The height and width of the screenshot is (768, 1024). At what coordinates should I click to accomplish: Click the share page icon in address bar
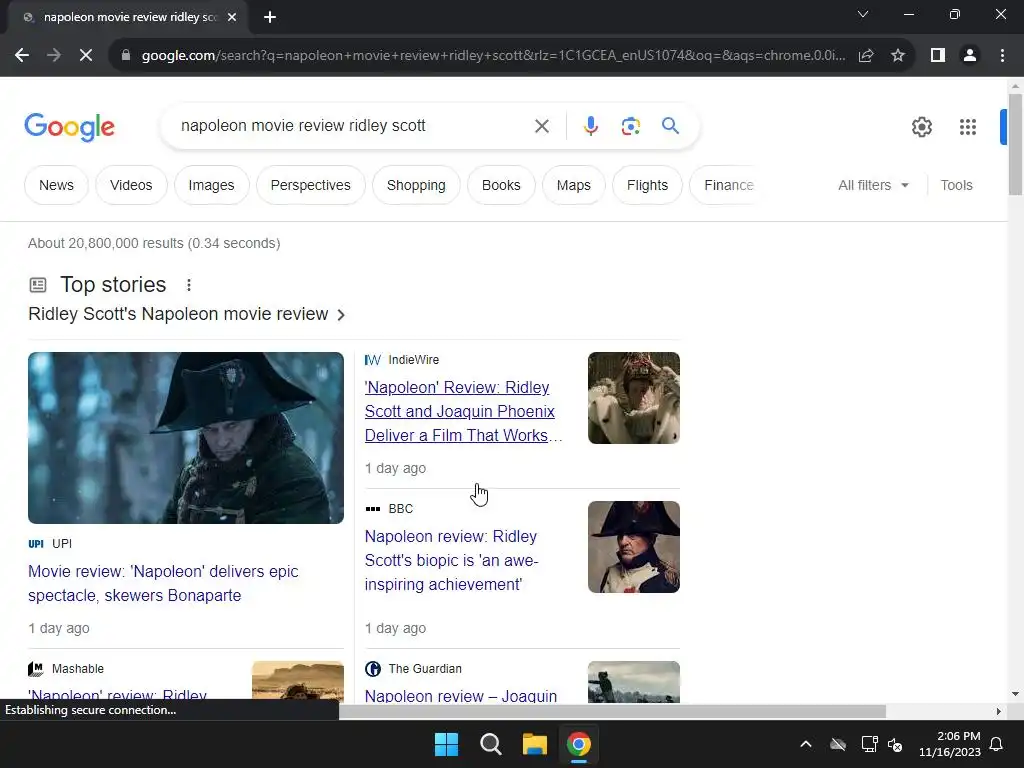pos(866,56)
